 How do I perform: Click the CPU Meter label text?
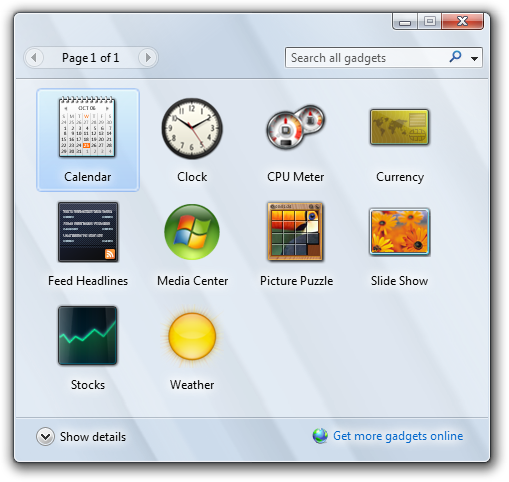click(296, 177)
